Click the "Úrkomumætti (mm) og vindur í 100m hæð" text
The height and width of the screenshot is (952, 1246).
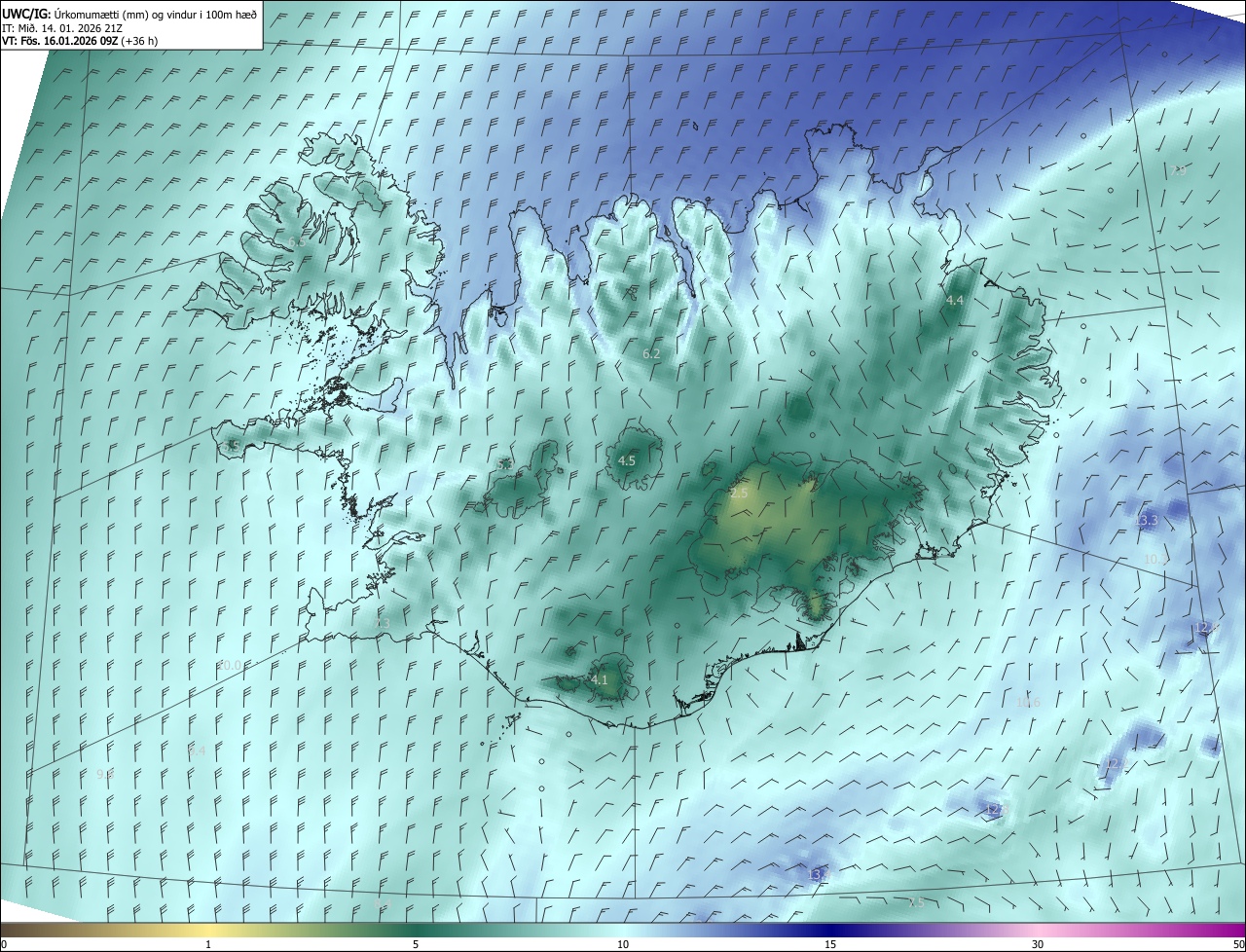[x=156, y=14]
